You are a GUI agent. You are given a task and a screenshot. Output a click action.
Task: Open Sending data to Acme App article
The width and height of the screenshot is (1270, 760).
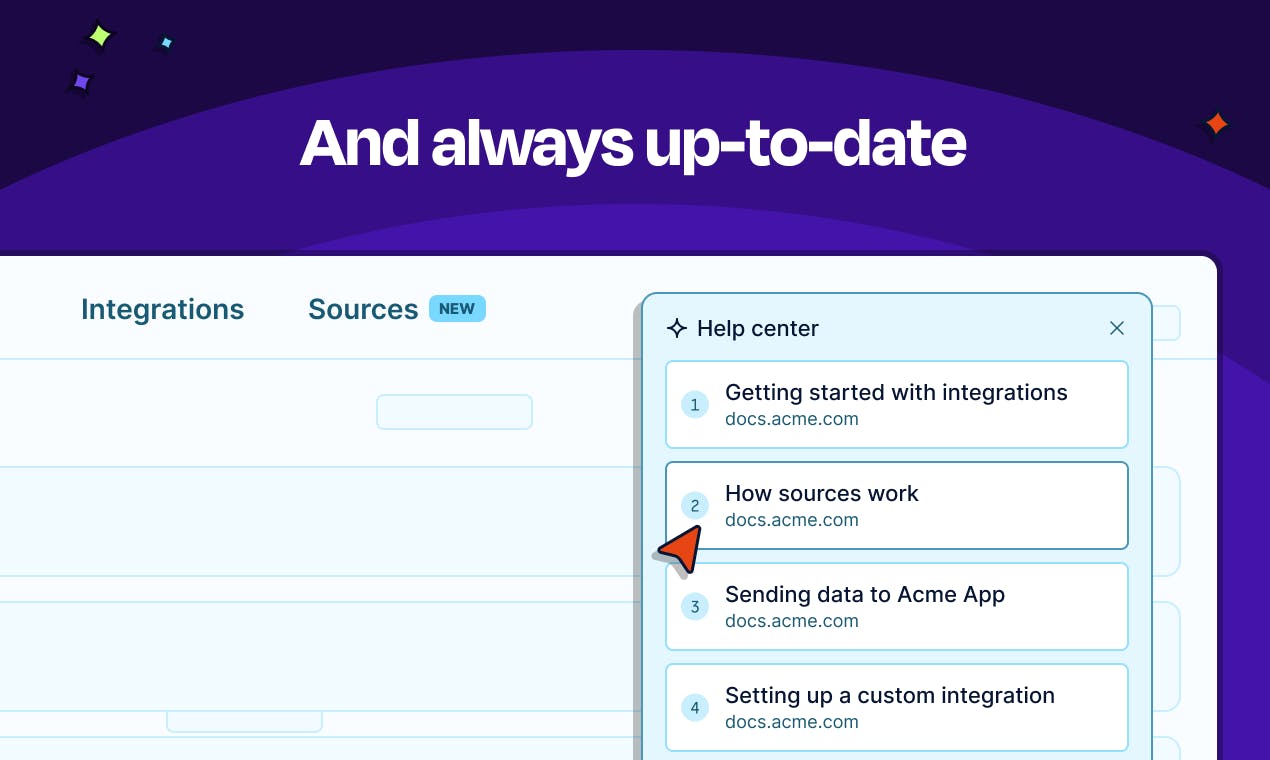point(897,606)
